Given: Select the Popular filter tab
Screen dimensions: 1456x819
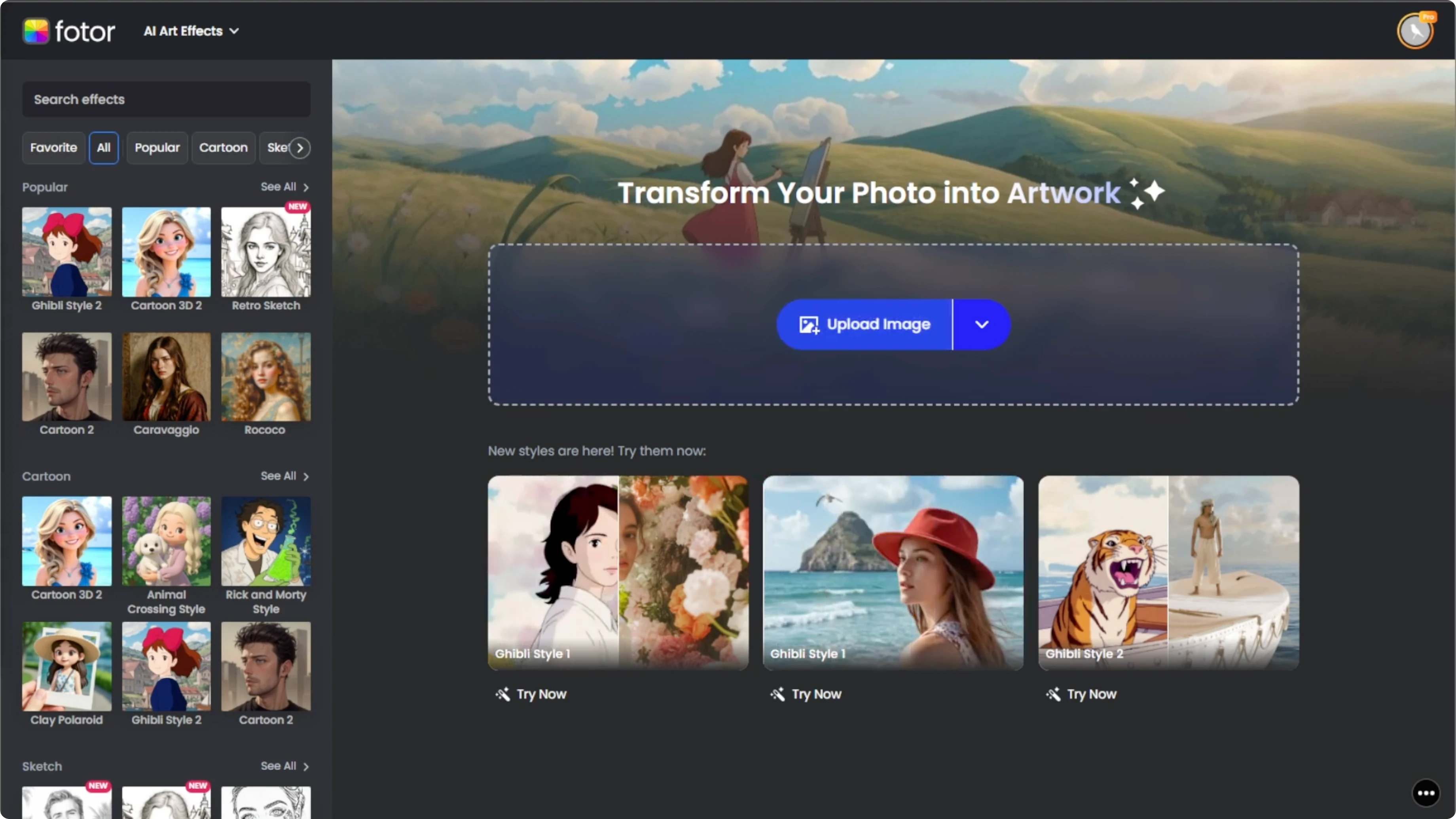Looking at the screenshot, I should pos(157,148).
